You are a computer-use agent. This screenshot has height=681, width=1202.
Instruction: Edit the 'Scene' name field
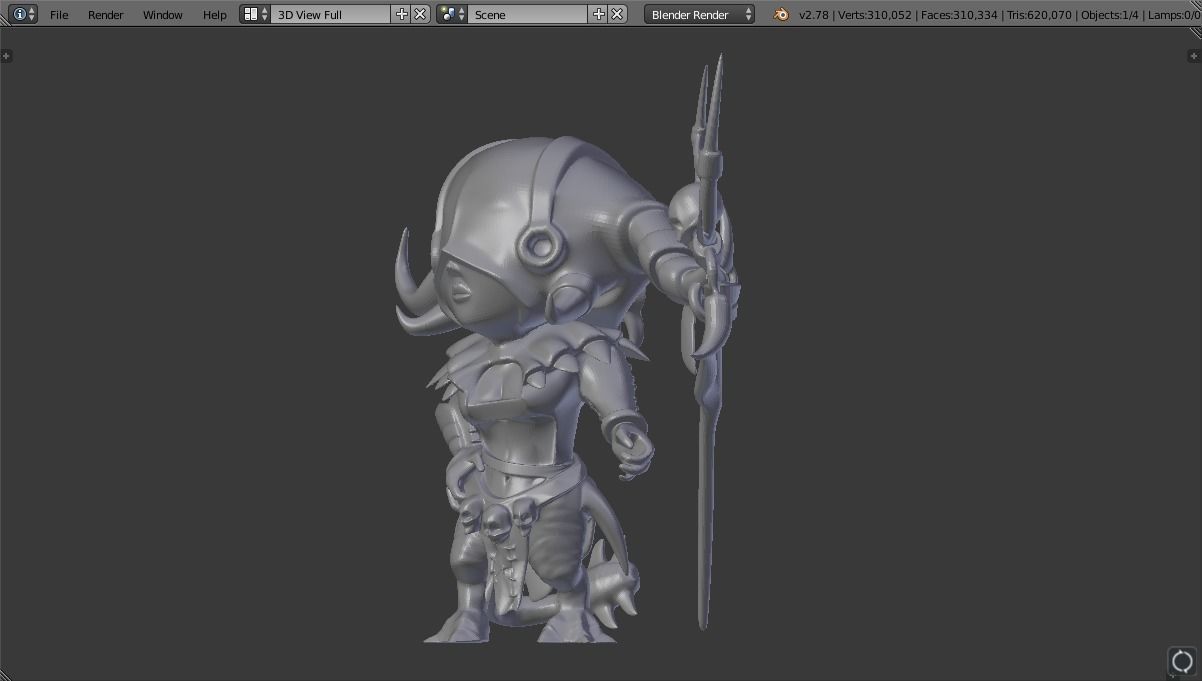click(x=527, y=14)
